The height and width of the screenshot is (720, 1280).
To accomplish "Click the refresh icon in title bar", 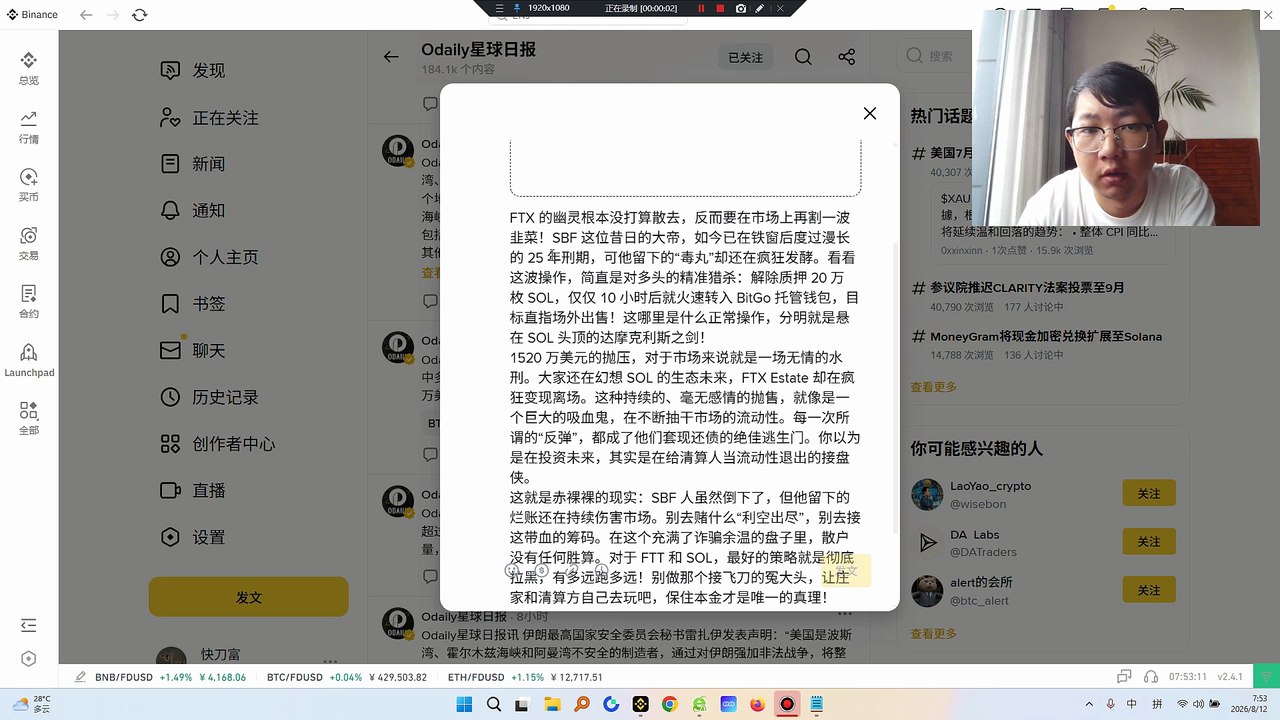I will pos(139,15).
